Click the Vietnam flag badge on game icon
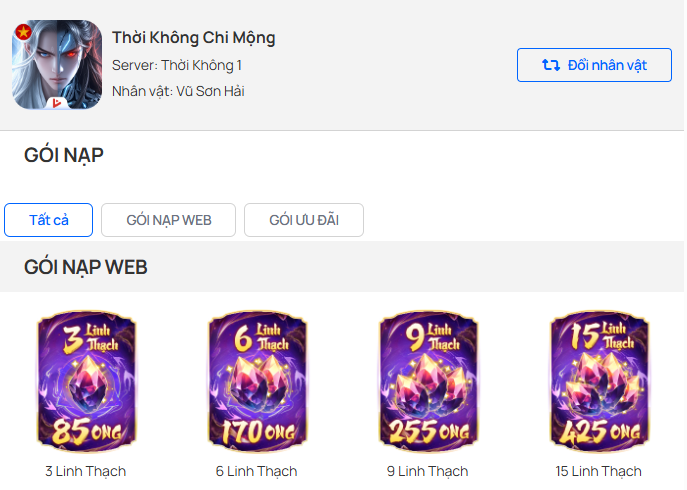 23,32
